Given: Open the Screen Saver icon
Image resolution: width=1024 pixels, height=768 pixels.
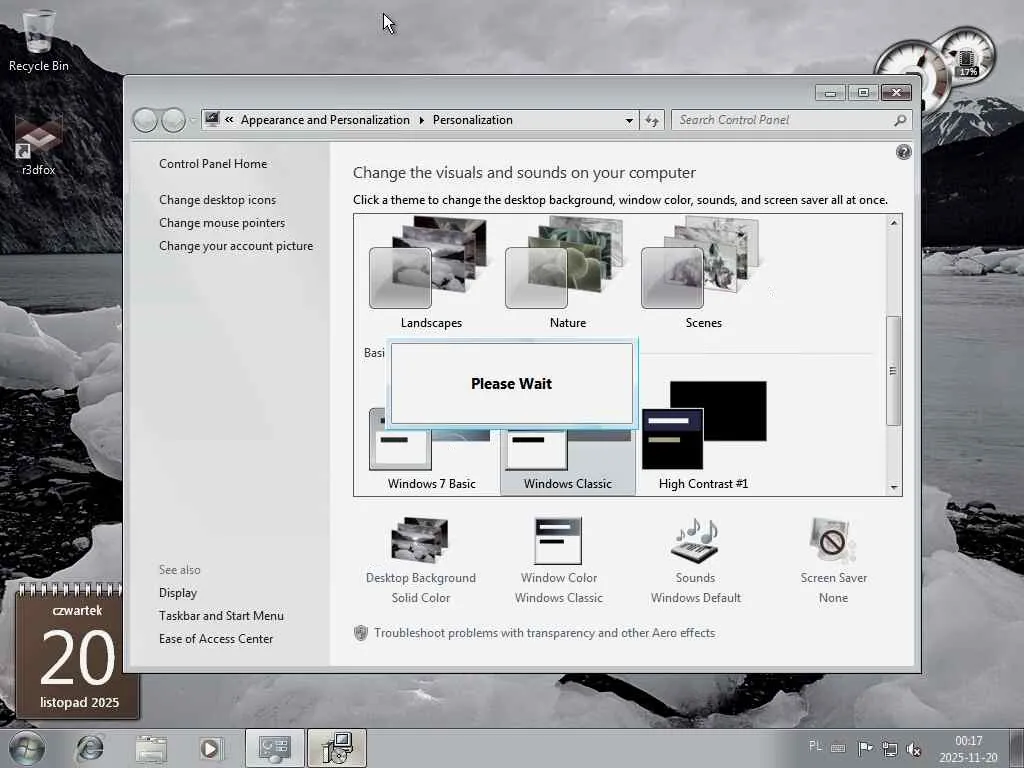Looking at the screenshot, I should pyautogui.click(x=832, y=541).
